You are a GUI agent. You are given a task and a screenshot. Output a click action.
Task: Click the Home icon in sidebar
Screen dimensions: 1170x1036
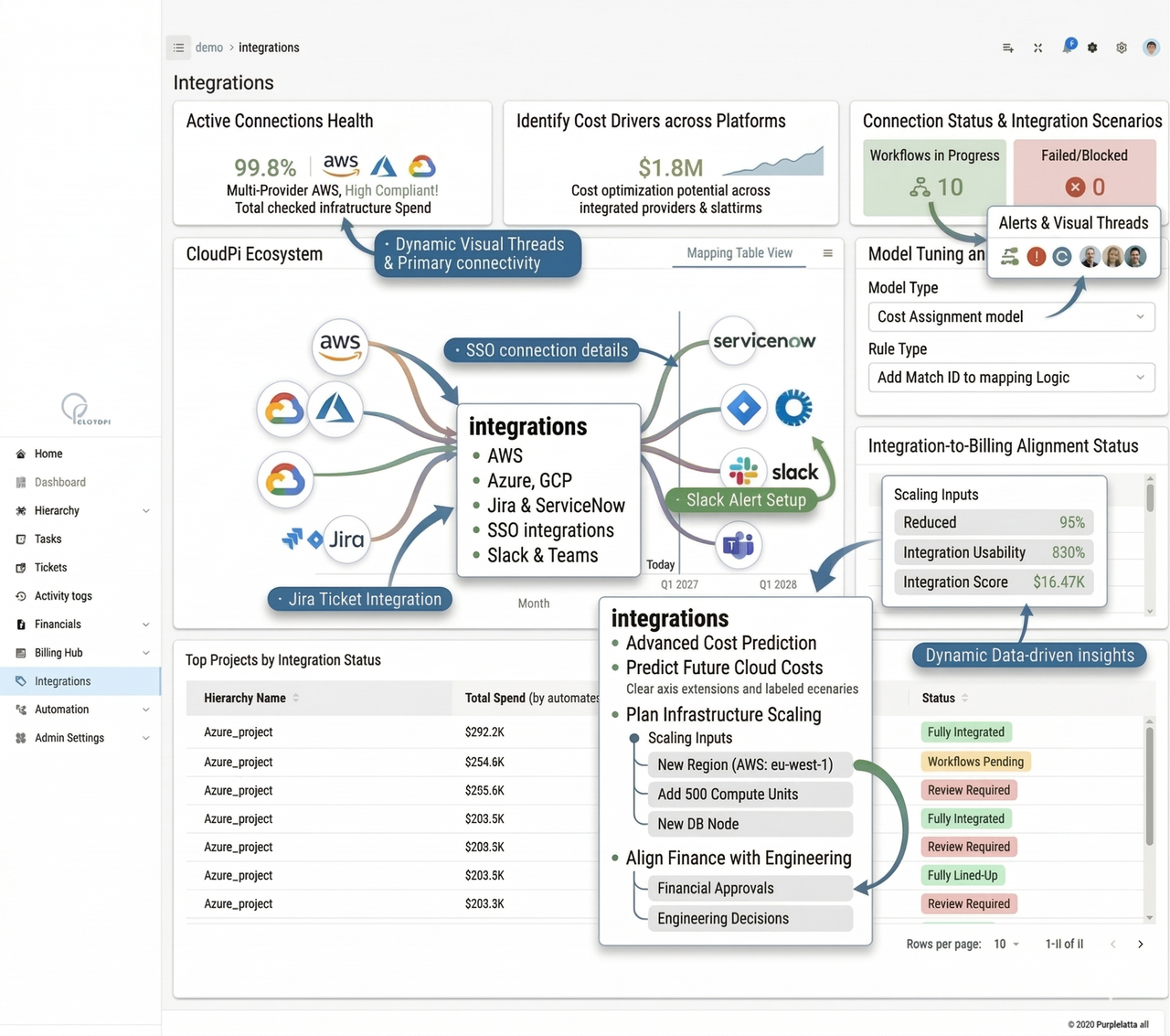21,454
